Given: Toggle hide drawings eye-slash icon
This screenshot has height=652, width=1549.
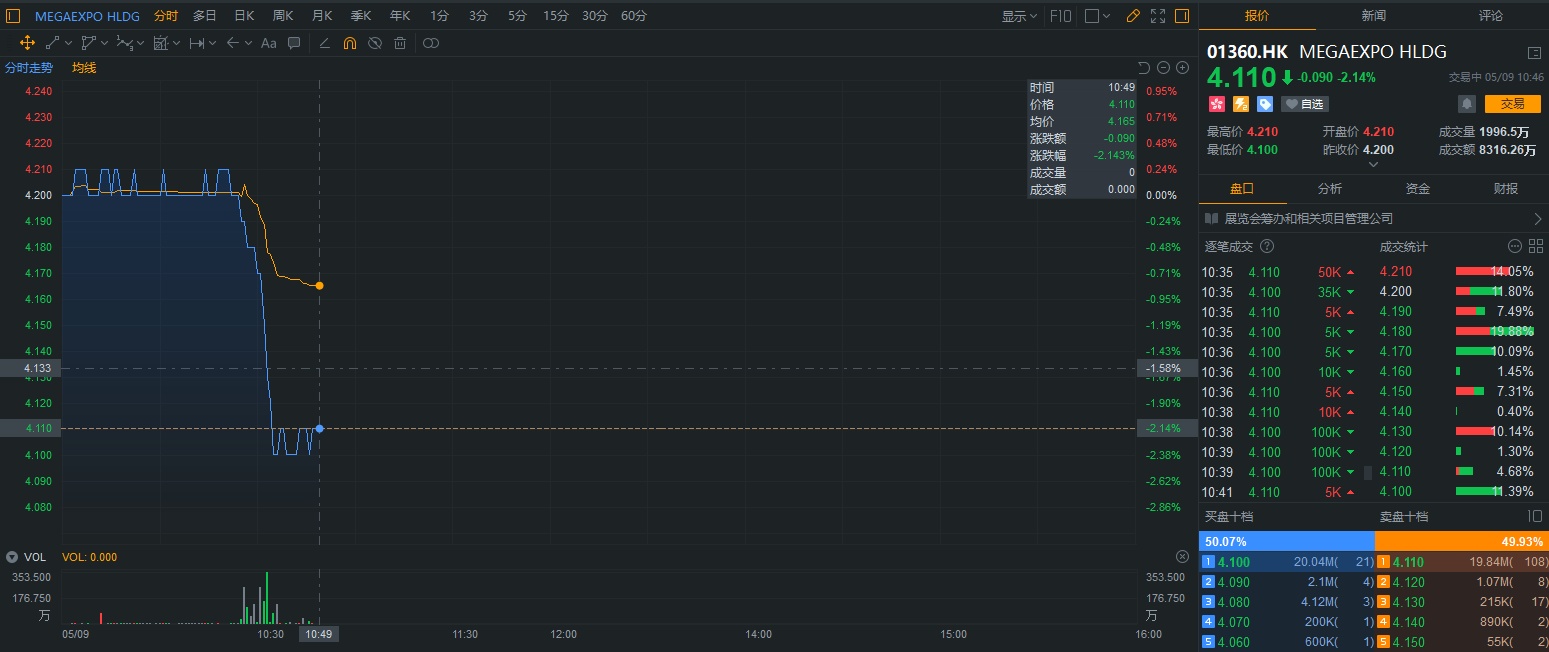Looking at the screenshot, I should click(x=375, y=43).
